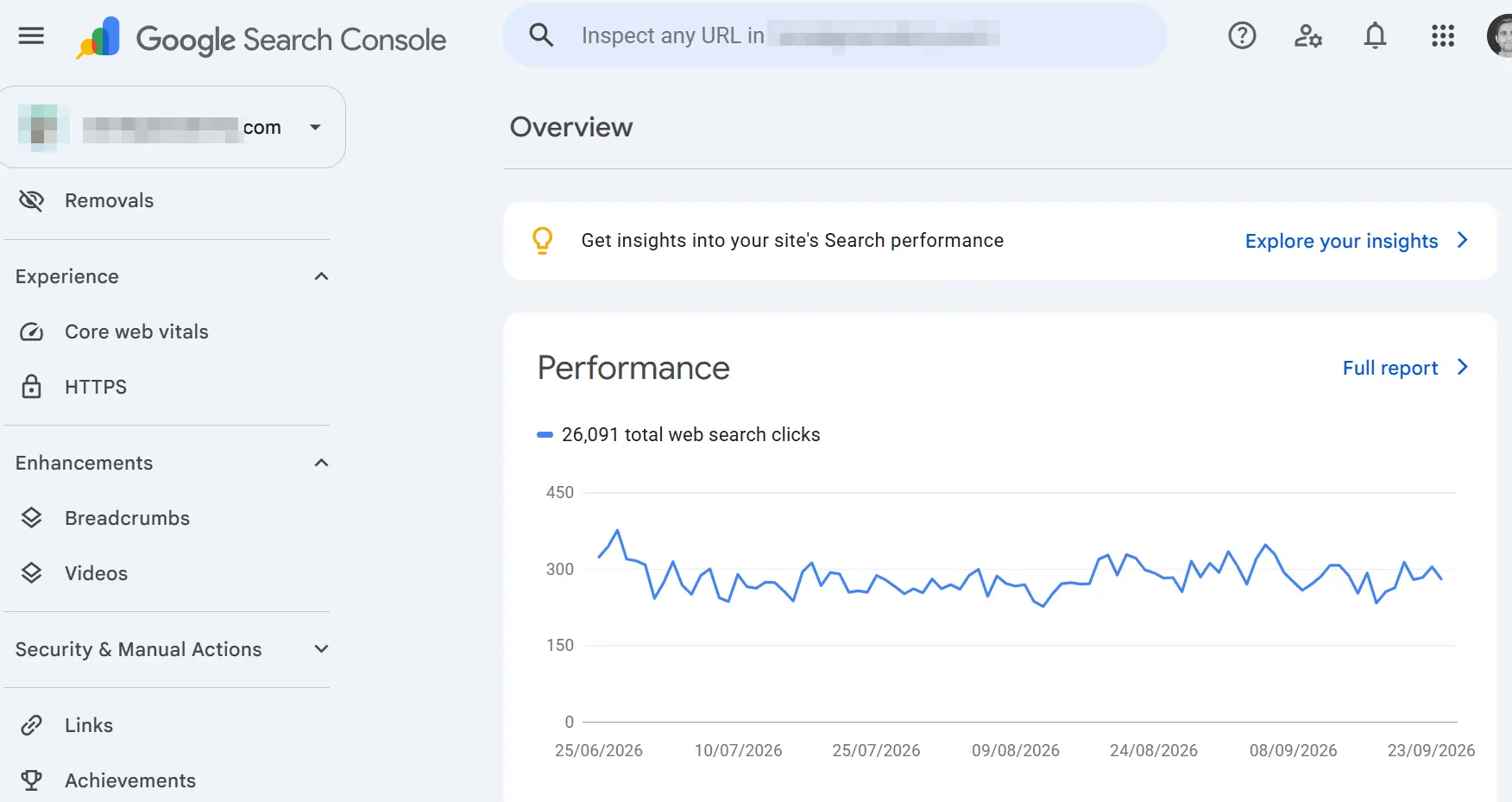1512x802 pixels.
Task: Click the insights lightbulb icon
Action: (x=542, y=240)
